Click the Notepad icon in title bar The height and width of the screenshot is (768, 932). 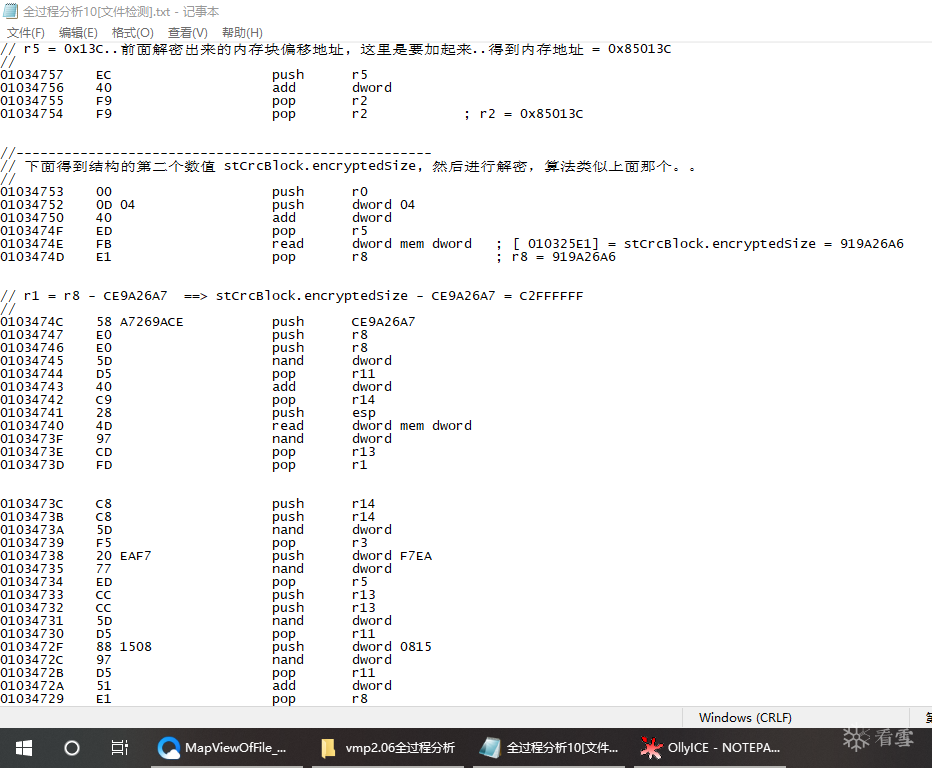click(x=11, y=11)
